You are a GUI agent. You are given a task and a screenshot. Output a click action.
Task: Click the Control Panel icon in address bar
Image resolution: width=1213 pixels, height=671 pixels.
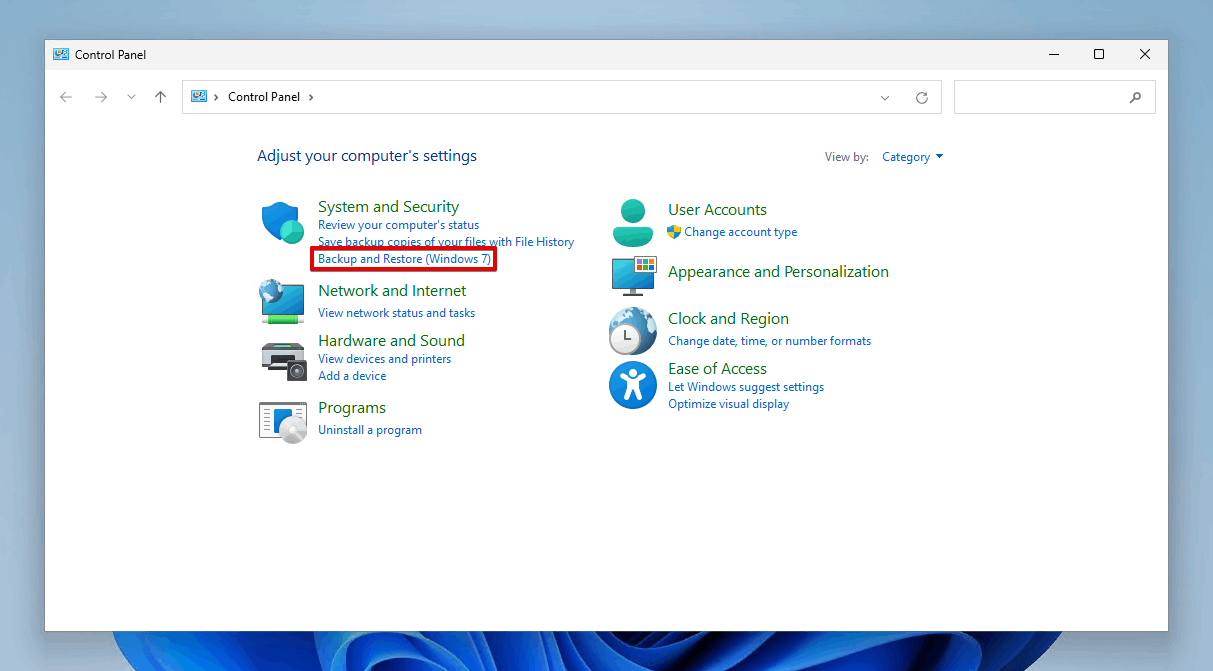coord(199,97)
